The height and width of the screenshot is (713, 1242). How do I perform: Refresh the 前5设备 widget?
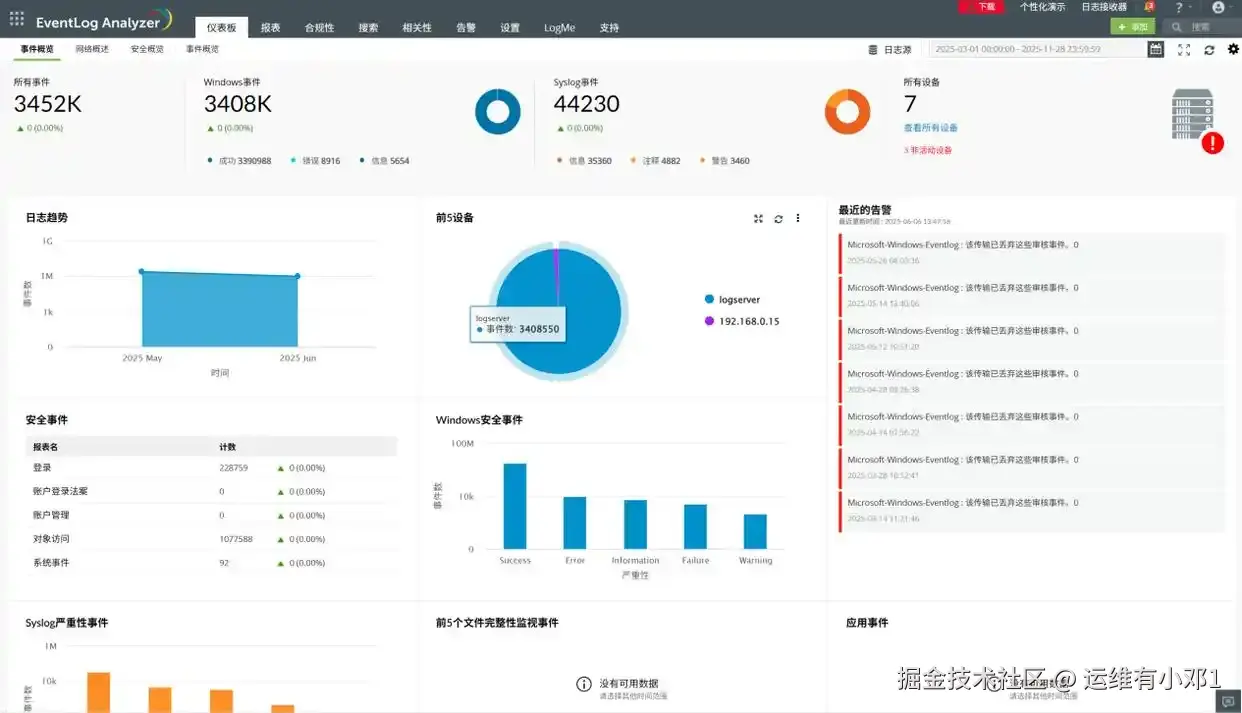coord(778,218)
